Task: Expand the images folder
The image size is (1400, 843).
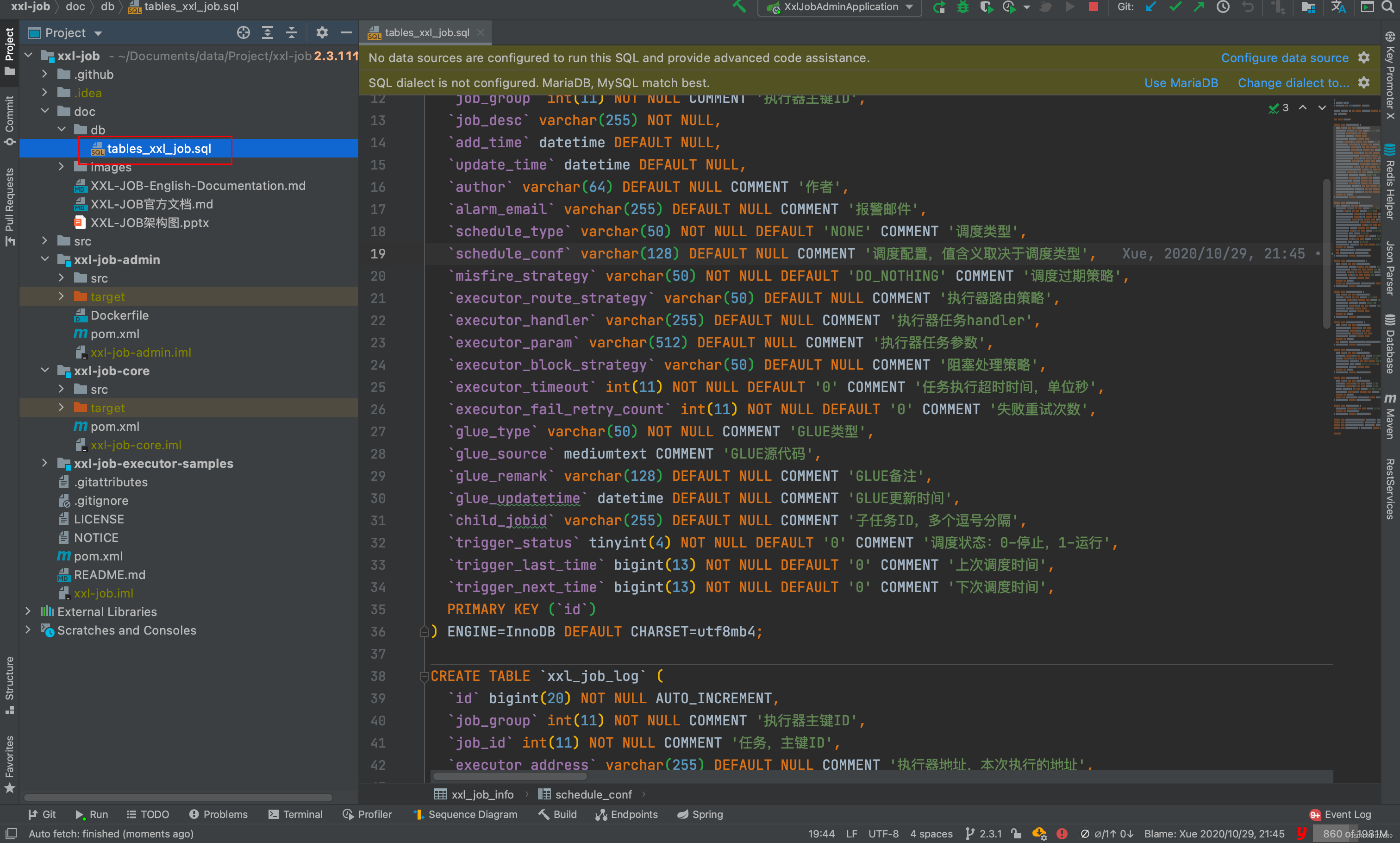Action: click(x=61, y=167)
